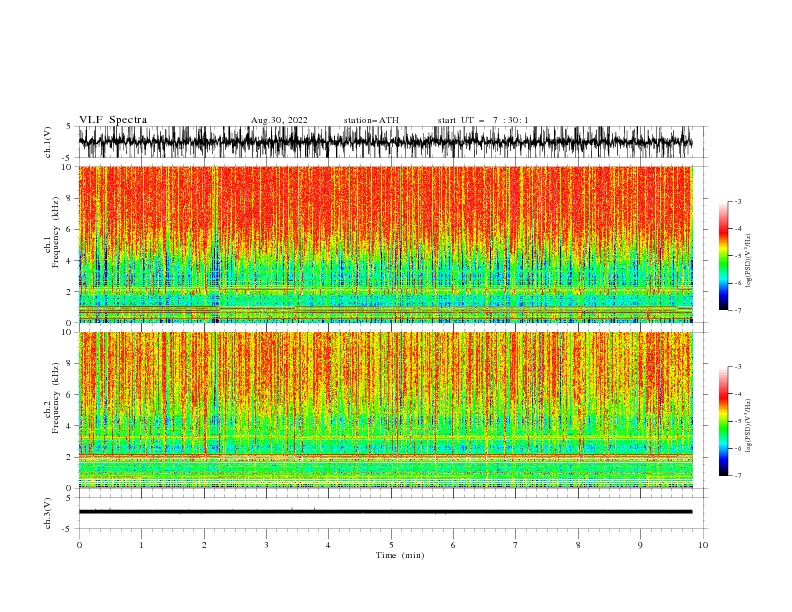
Task: Click inside the ch.1 spectrogram plot
Action: tap(385, 244)
